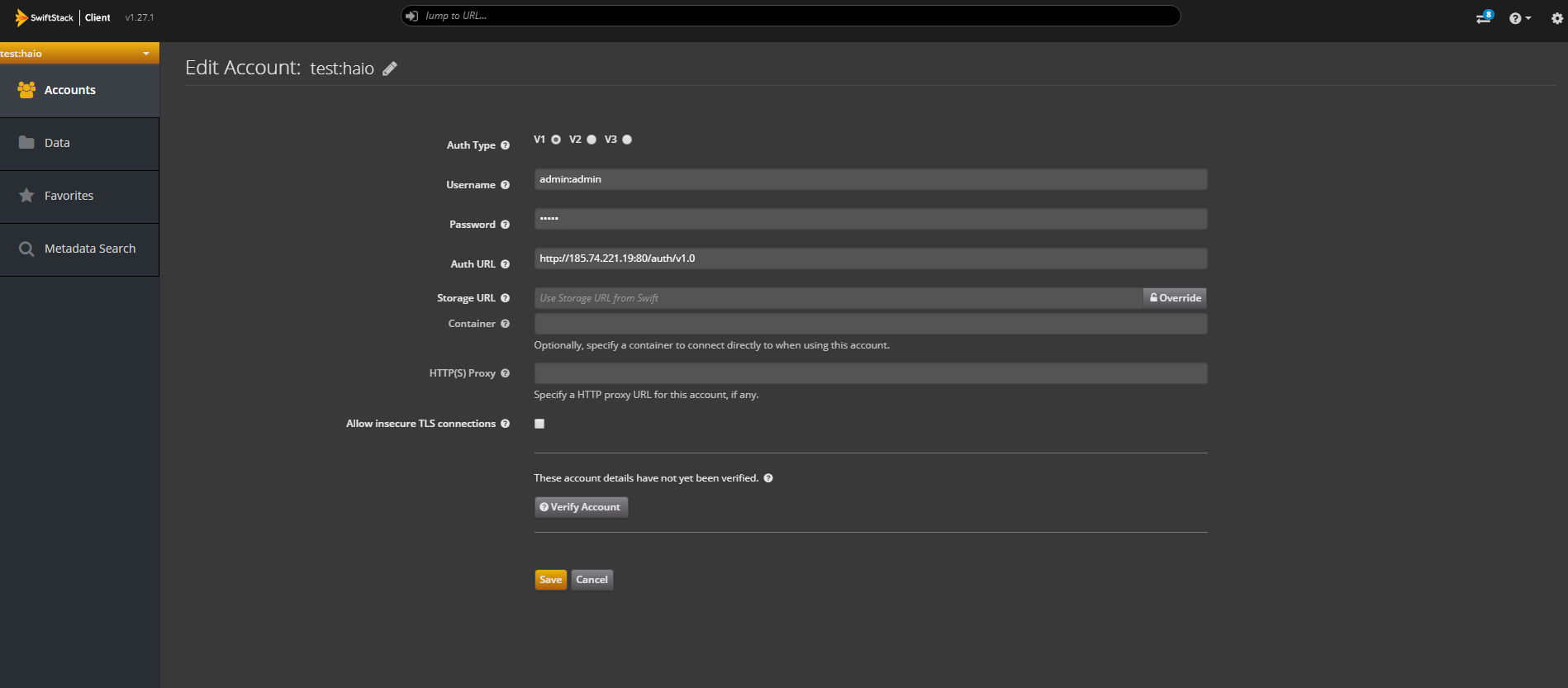The width and height of the screenshot is (1568, 688).
Task: Select V1 auth type
Action: click(556, 140)
